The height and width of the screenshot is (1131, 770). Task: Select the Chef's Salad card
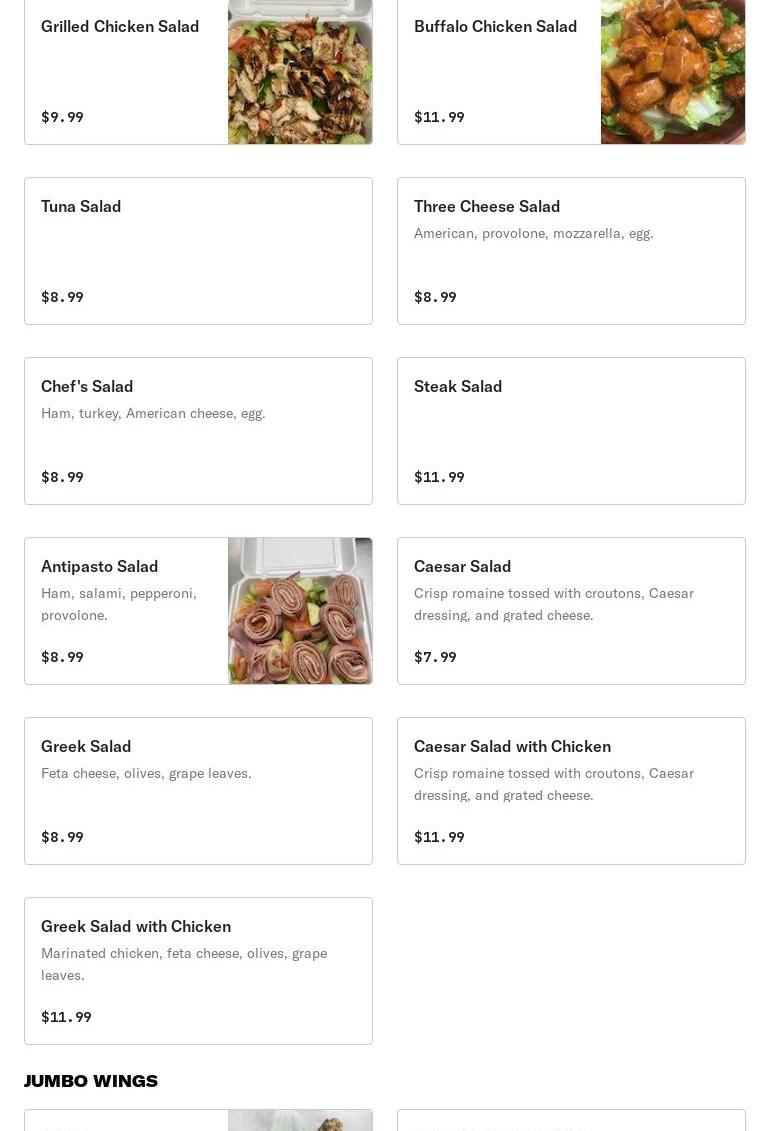point(198,431)
